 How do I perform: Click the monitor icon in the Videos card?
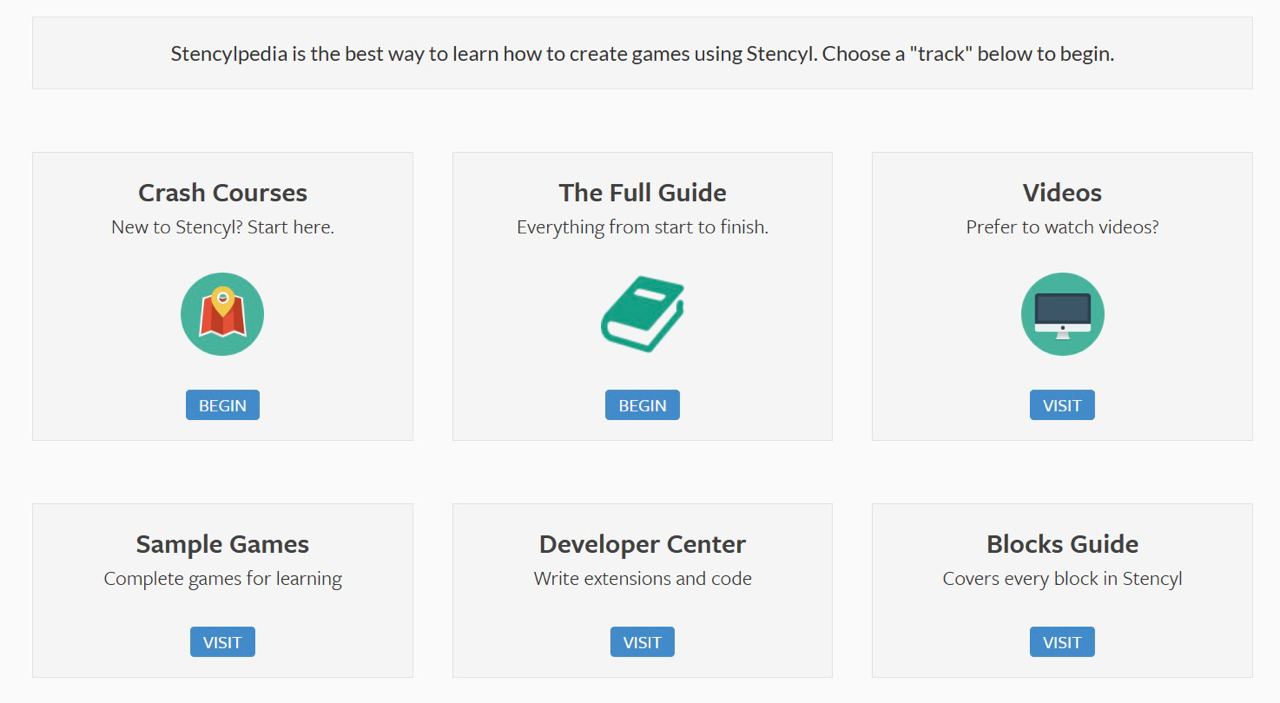[x=1062, y=313]
